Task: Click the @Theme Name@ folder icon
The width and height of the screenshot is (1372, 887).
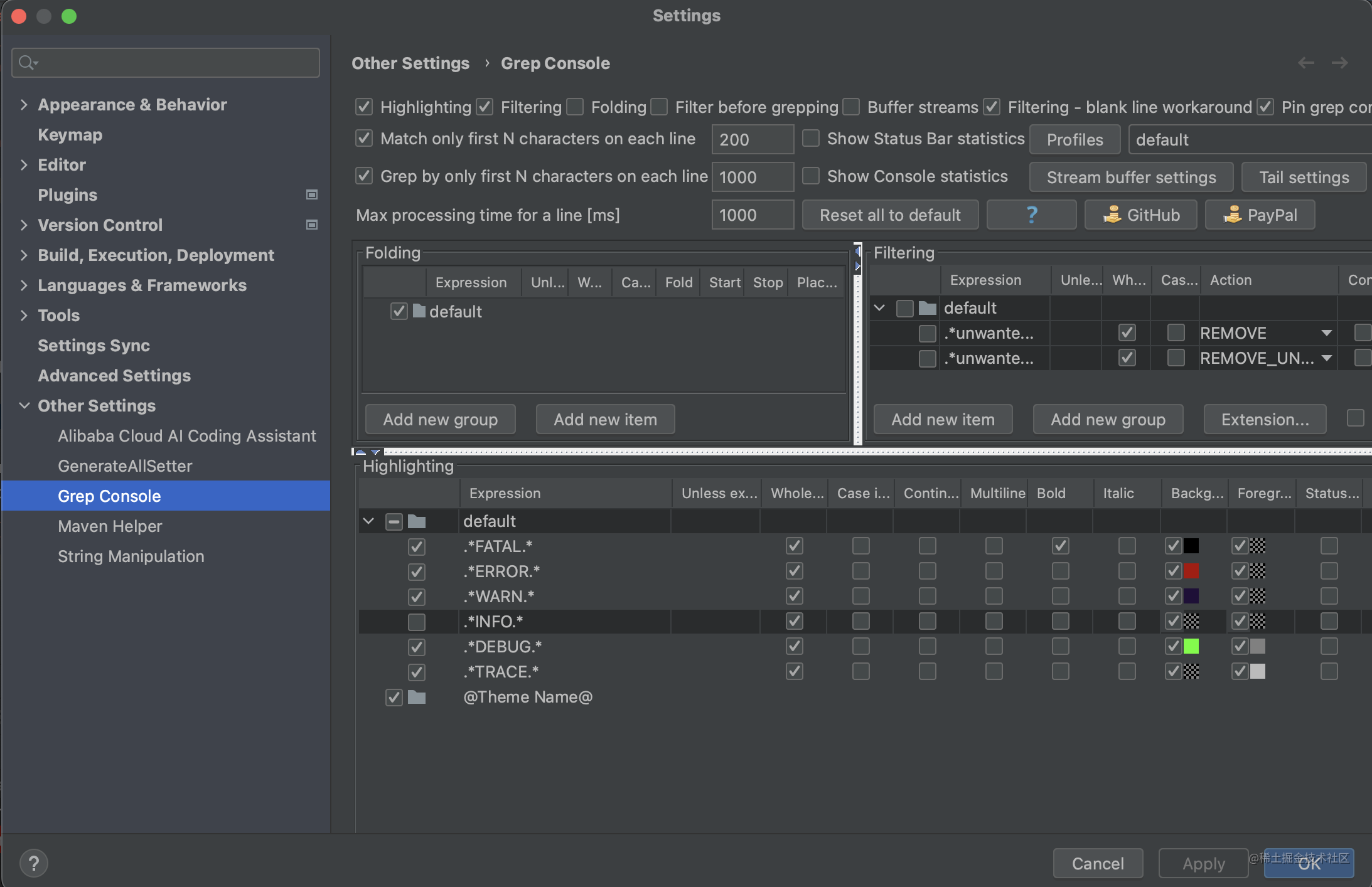Action: [417, 697]
